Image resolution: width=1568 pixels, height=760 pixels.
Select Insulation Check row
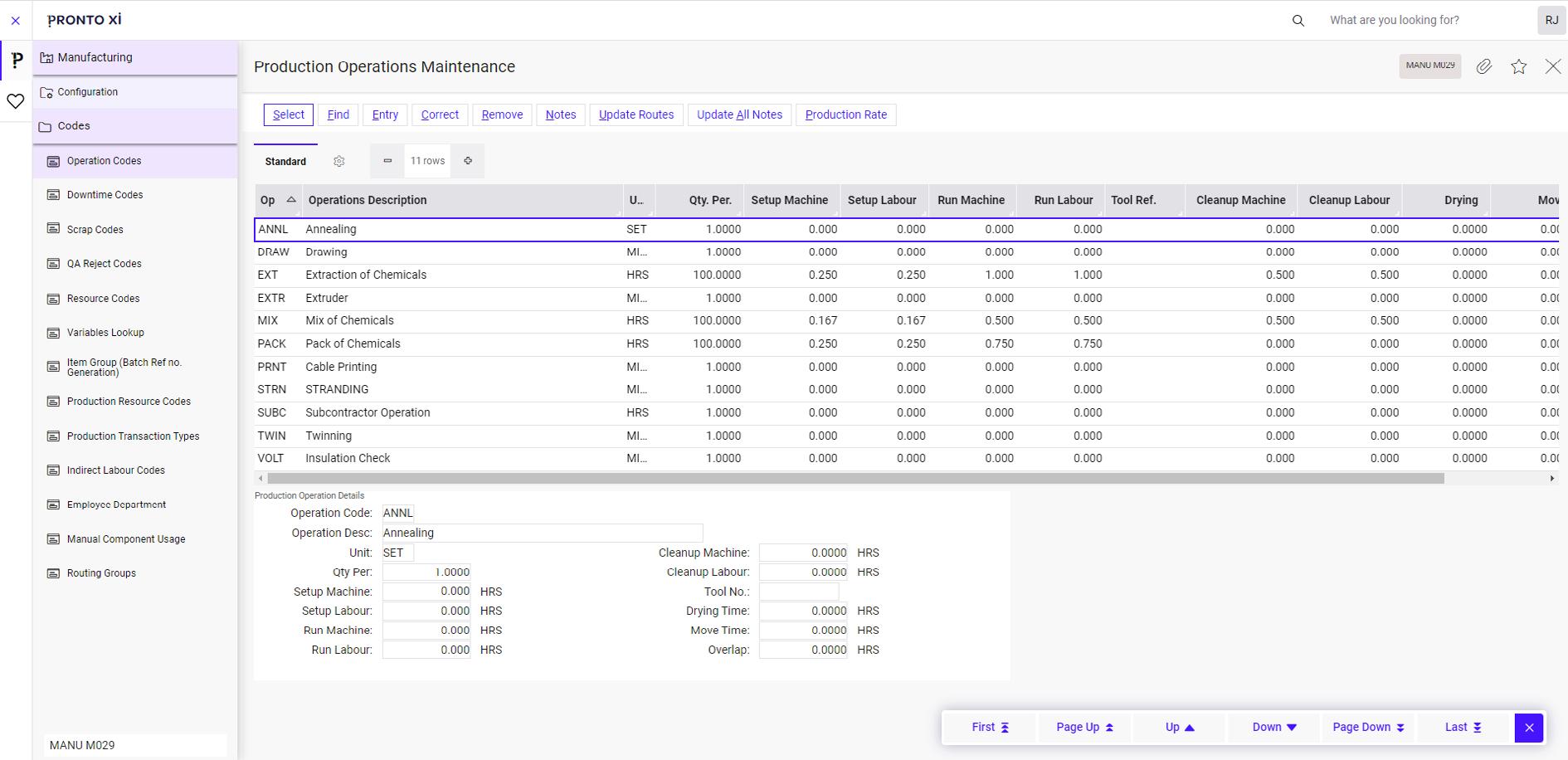pyautogui.click(x=906, y=459)
